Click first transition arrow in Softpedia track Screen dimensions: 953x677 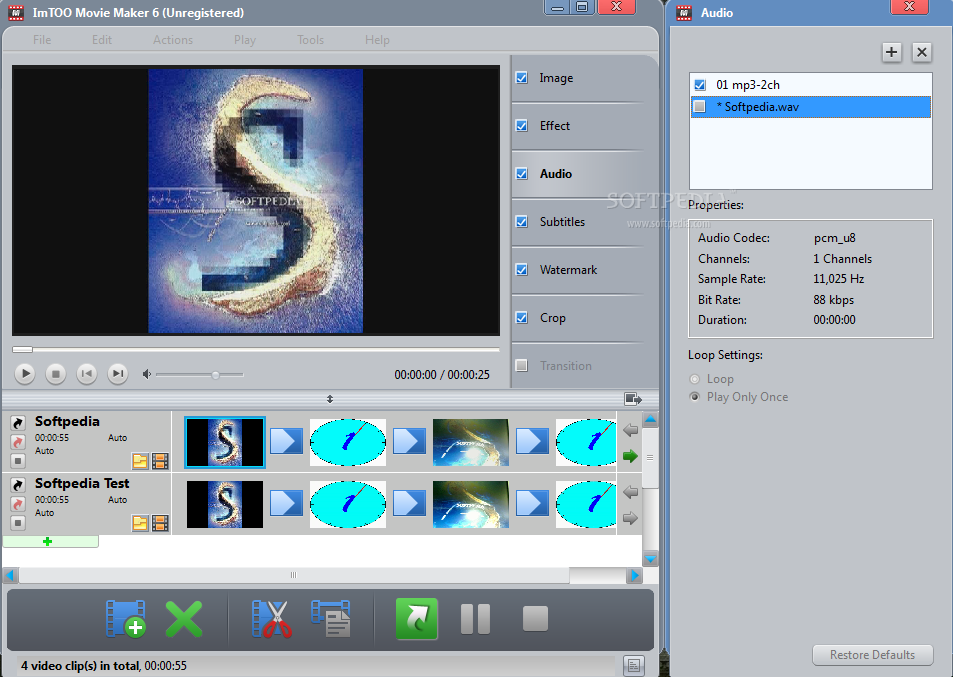[286, 442]
